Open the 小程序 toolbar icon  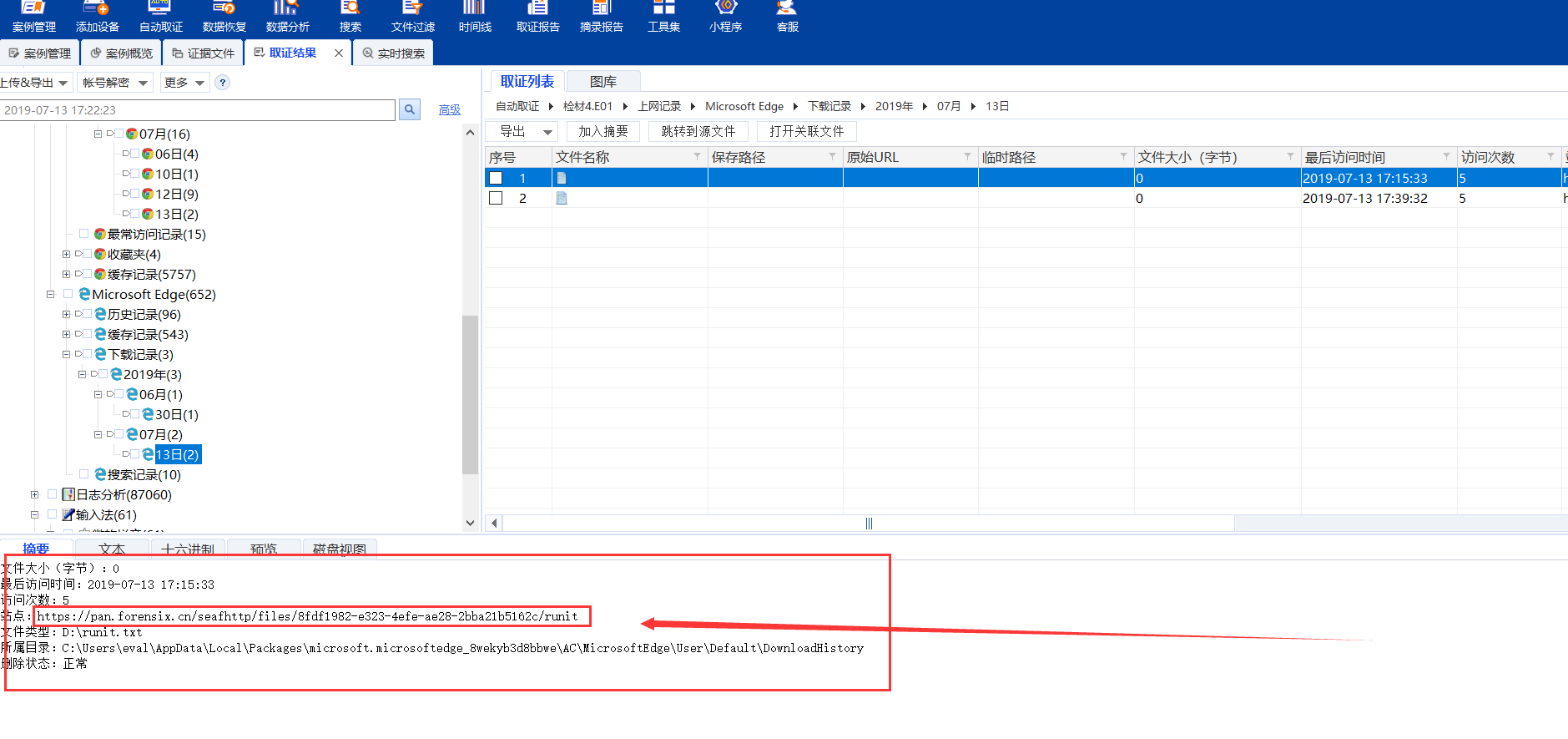pos(726,17)
